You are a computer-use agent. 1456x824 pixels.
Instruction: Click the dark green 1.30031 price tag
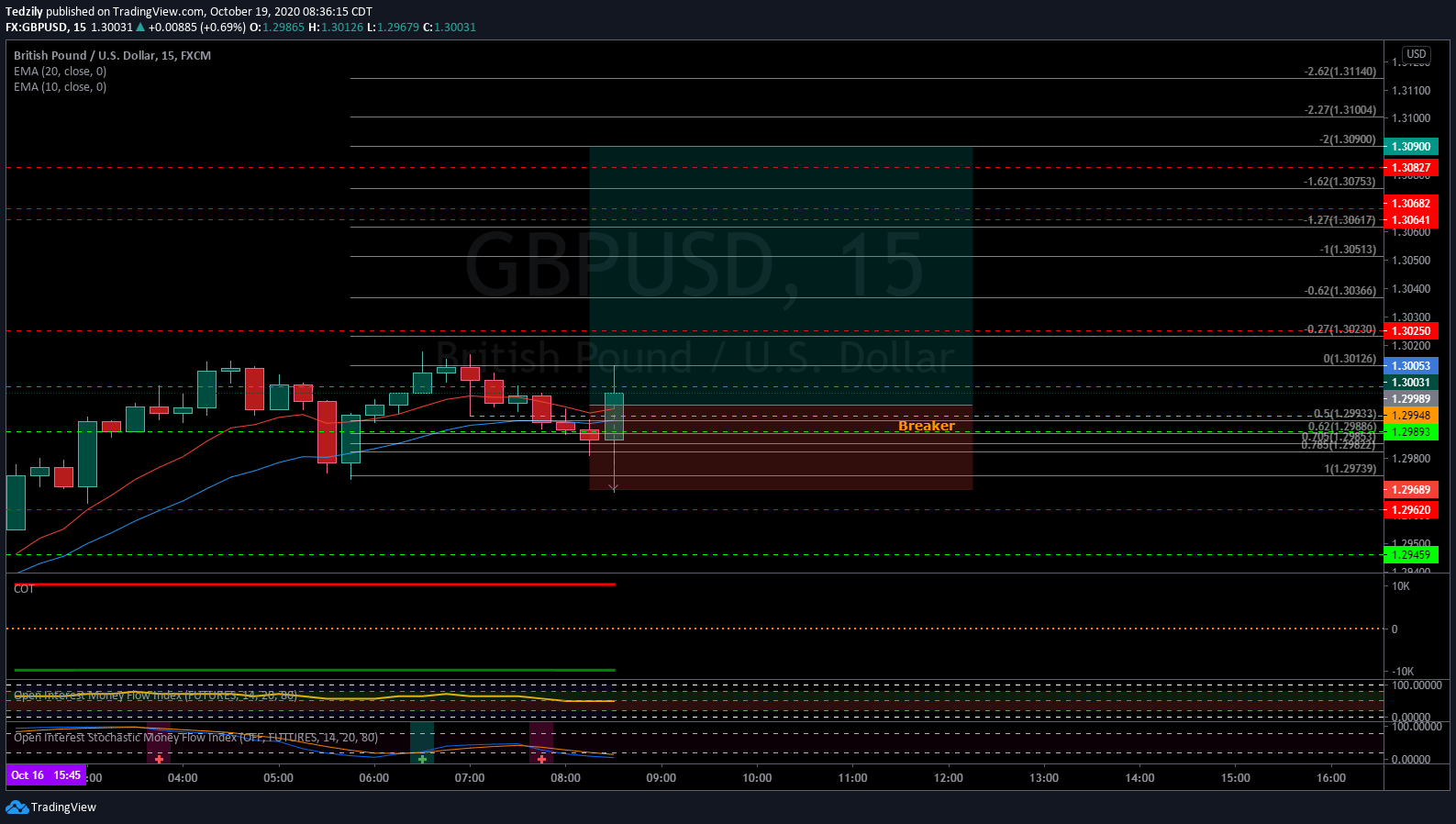[x=1411, y=383]
